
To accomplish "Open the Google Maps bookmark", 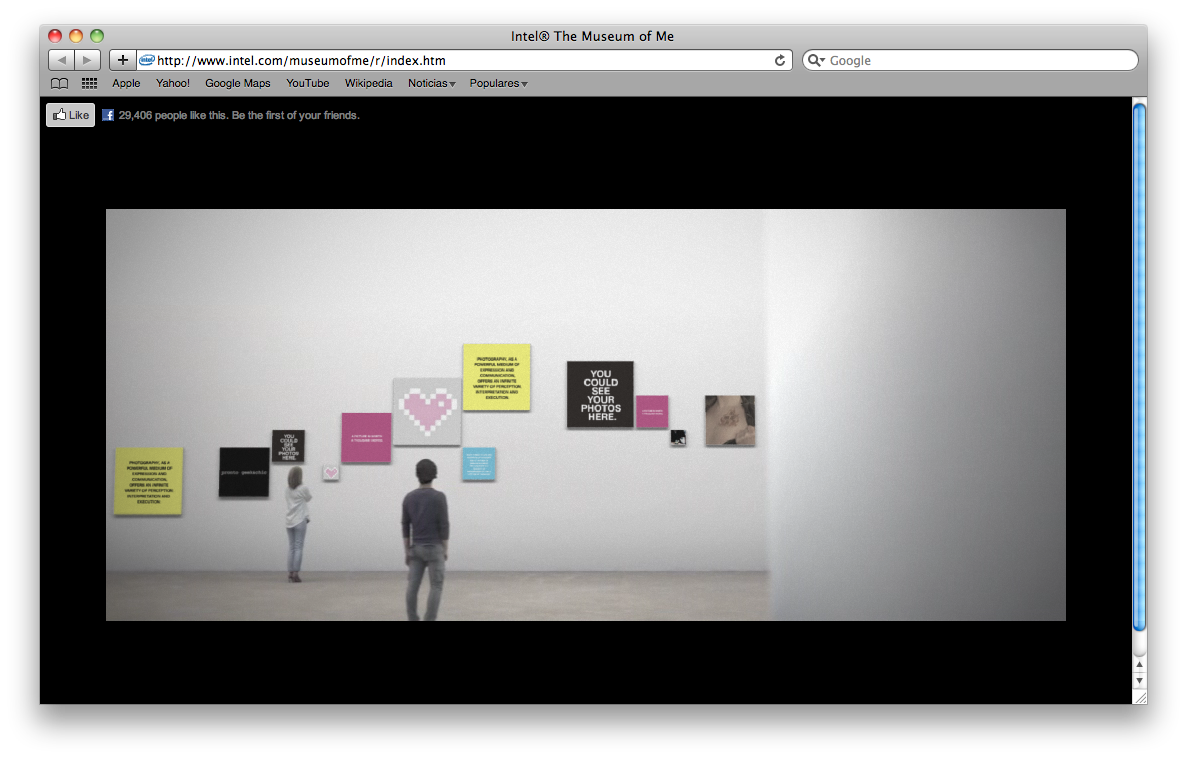I will [238, 84].
